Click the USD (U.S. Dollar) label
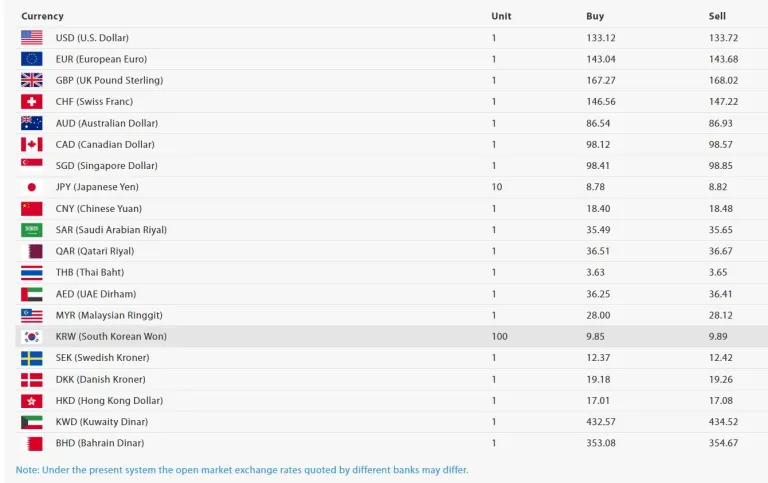Screen dimensions: 768x483 coord(92,38)
